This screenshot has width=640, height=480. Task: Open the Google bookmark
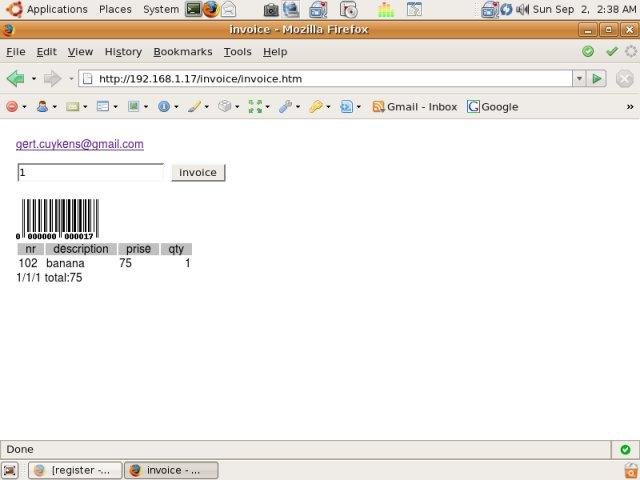tap(493, 107)
